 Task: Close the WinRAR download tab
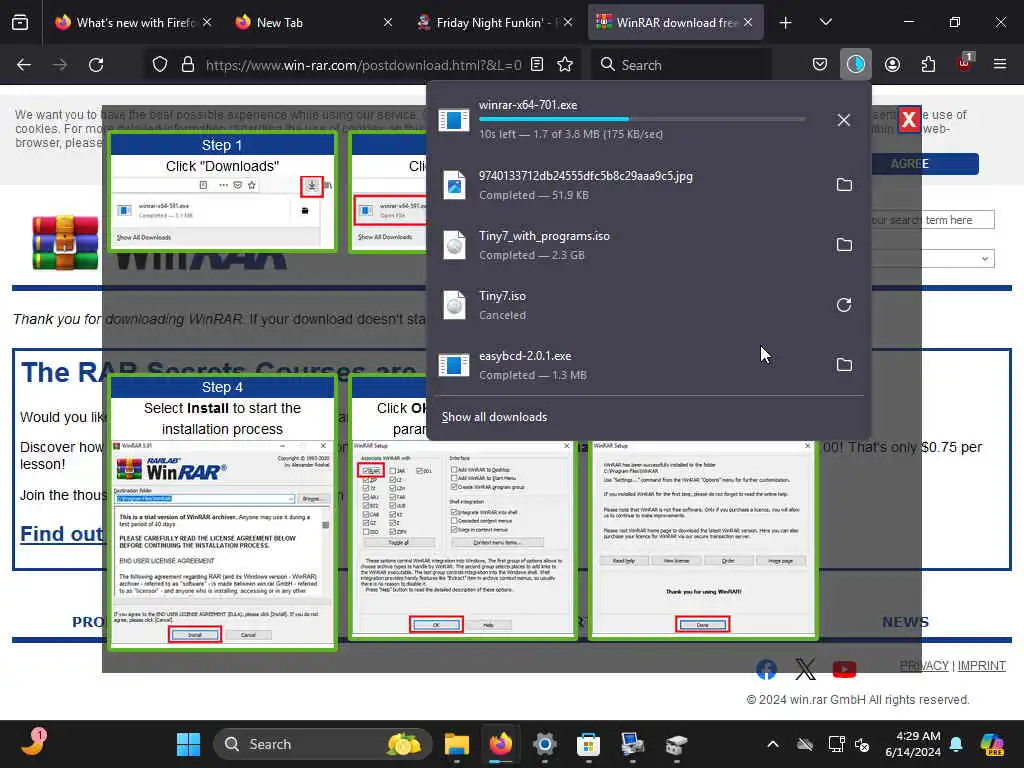748,22
